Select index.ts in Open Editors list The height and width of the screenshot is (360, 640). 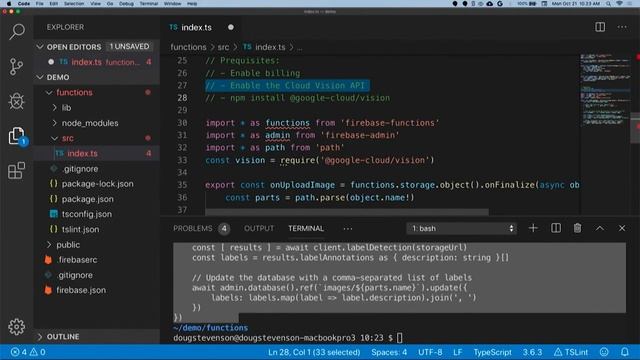[x=98, y=62]
